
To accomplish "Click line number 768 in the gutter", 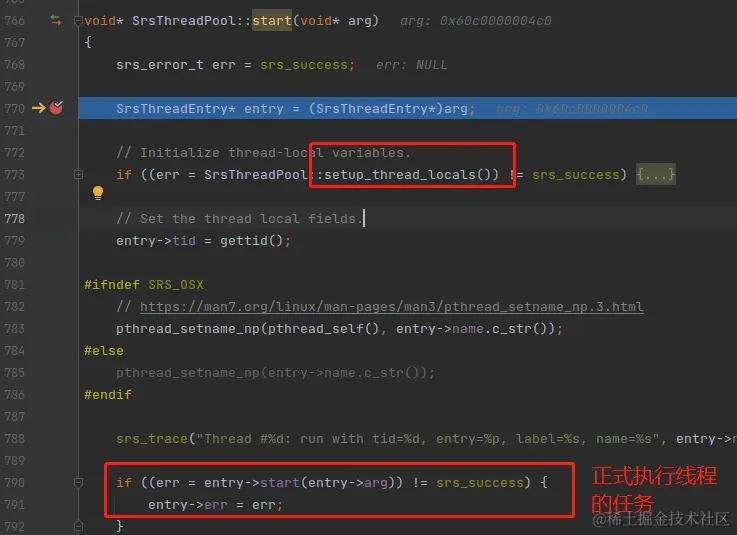I will pyautogui.click(x=15, y=64).
